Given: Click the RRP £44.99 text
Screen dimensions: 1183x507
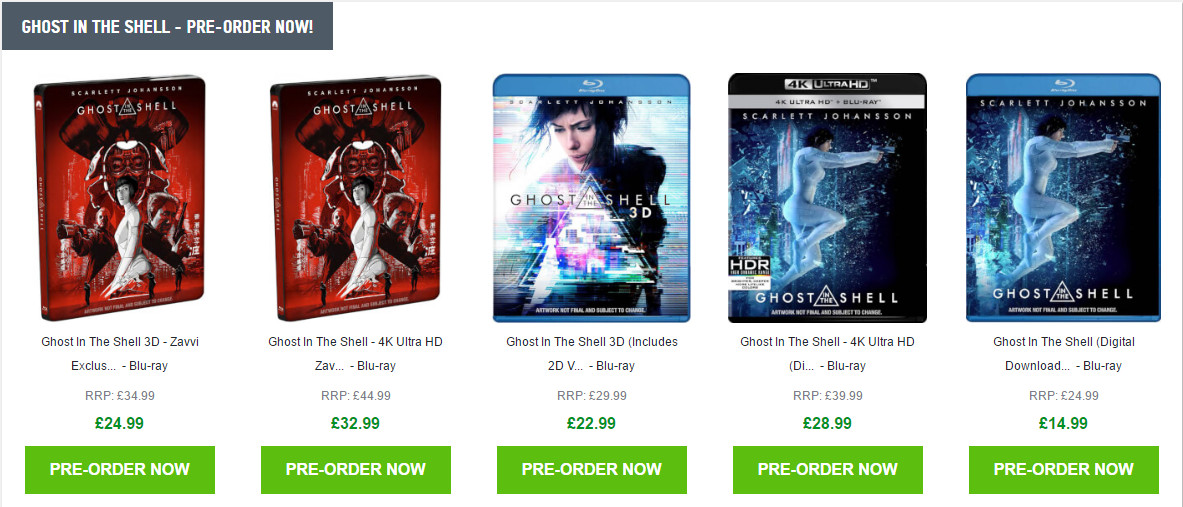Looking at the screenshot, I should pyautogui.click(x=355, y=395).
